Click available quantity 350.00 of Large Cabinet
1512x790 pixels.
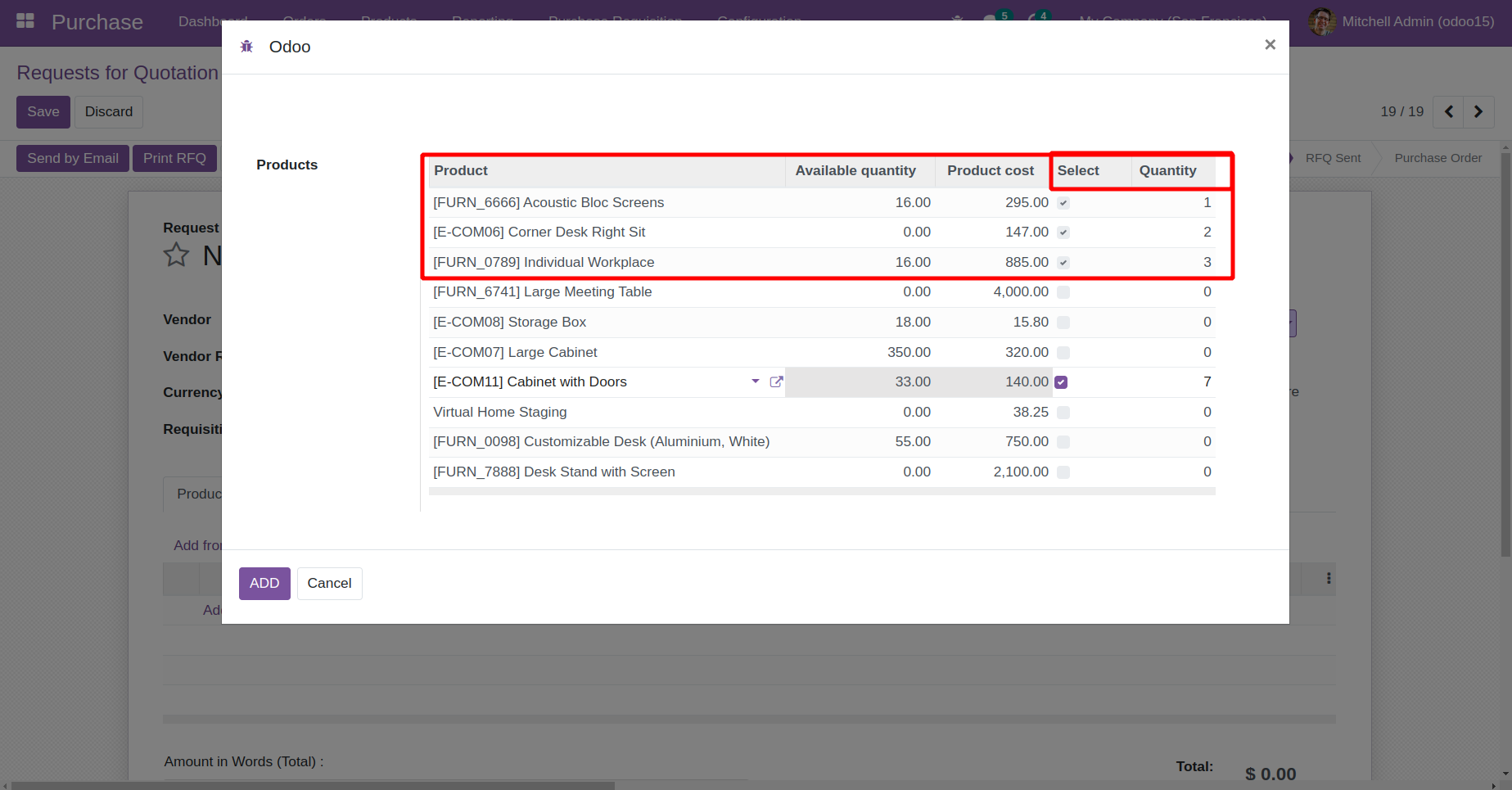pyautogui.click(x=909, y=353)
